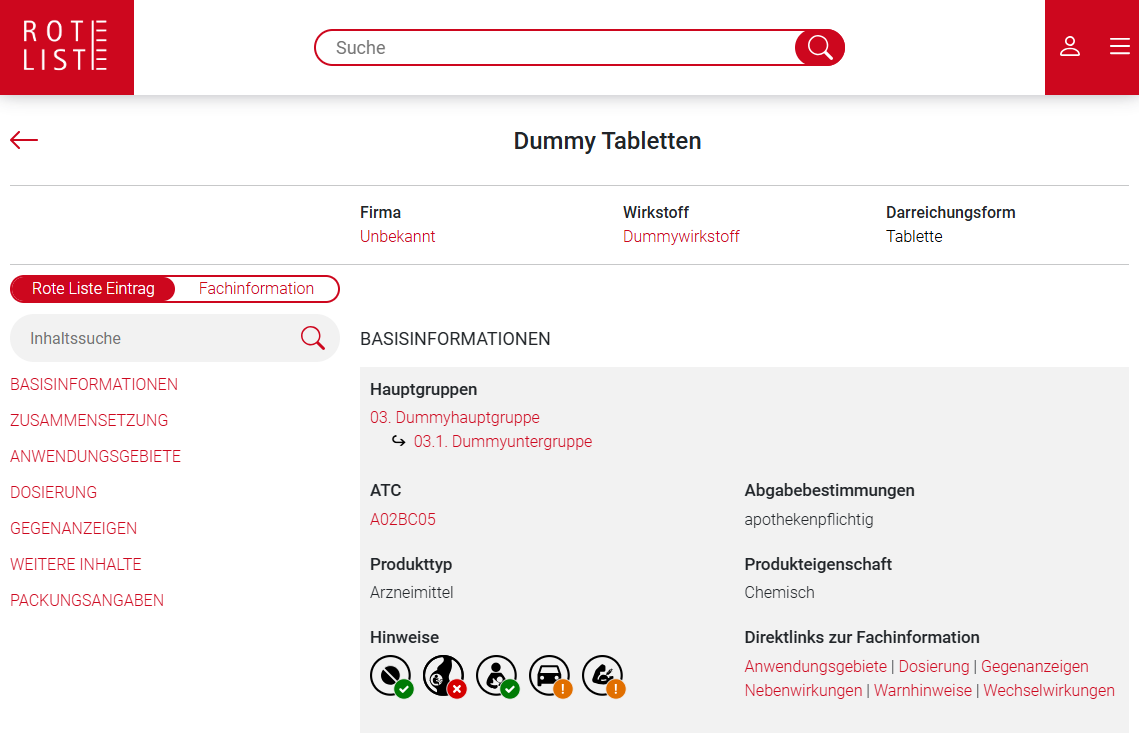Viewport: 1139px width, 741px height.
Task: Click the breastfeeding hint icon
Action: click(498, 676)
